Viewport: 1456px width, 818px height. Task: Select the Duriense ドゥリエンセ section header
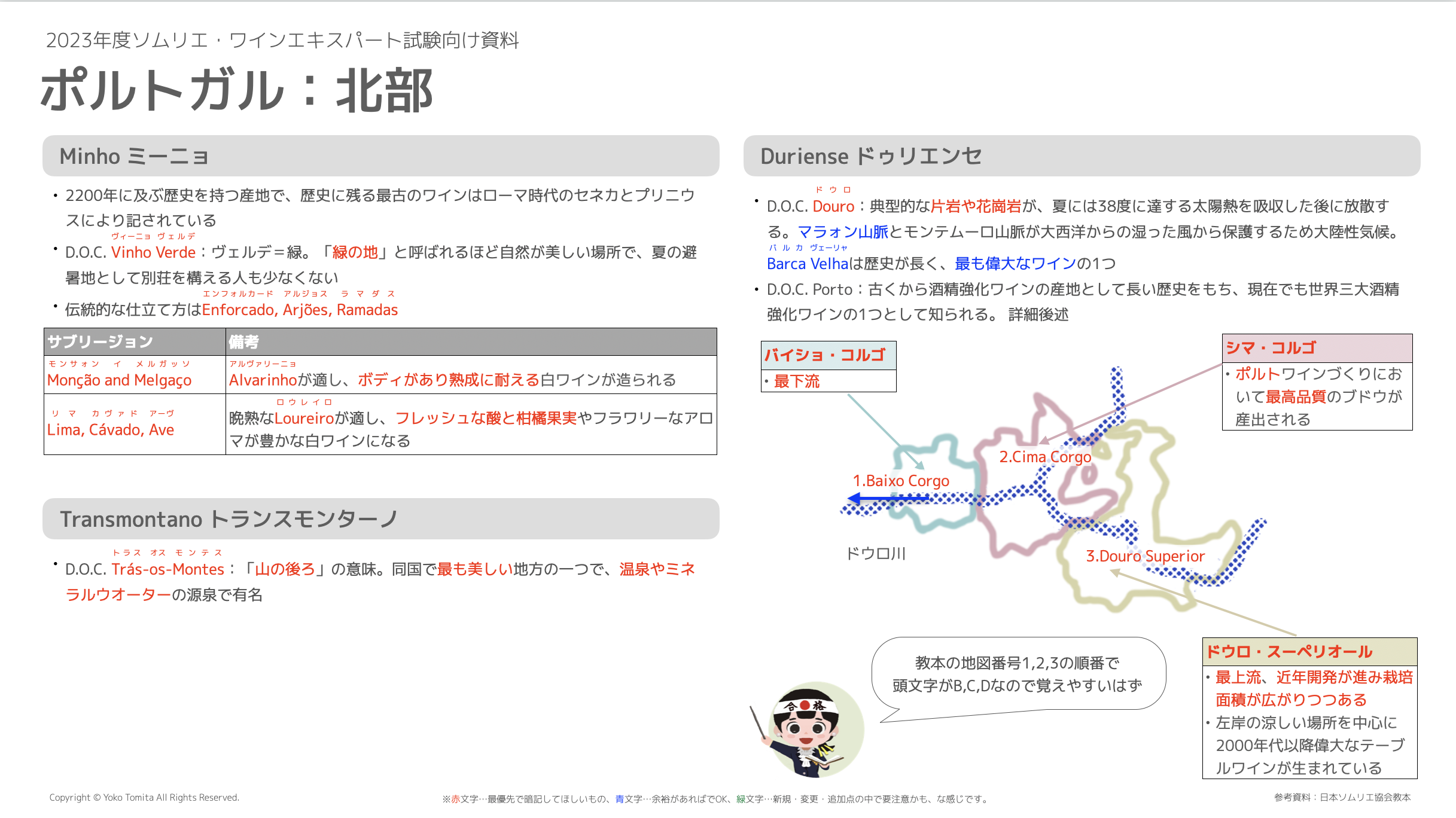pyautogui.click(x=1082, y=156)
